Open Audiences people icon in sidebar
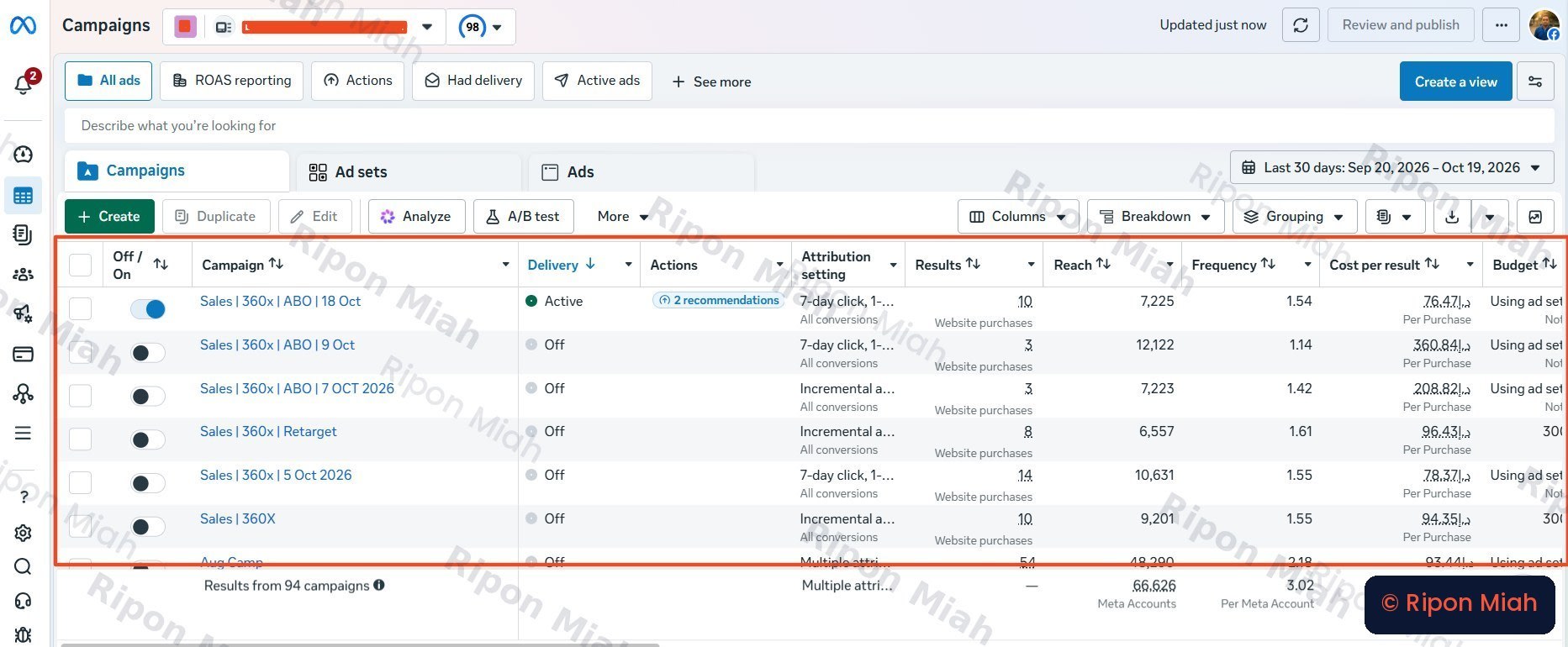 click(x=24, y=274)
